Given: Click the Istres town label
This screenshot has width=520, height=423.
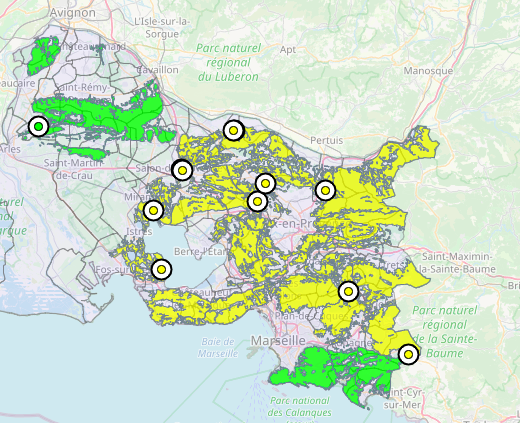Looking at the screenshot, I should pyautogui.click(x=139, y=231).
